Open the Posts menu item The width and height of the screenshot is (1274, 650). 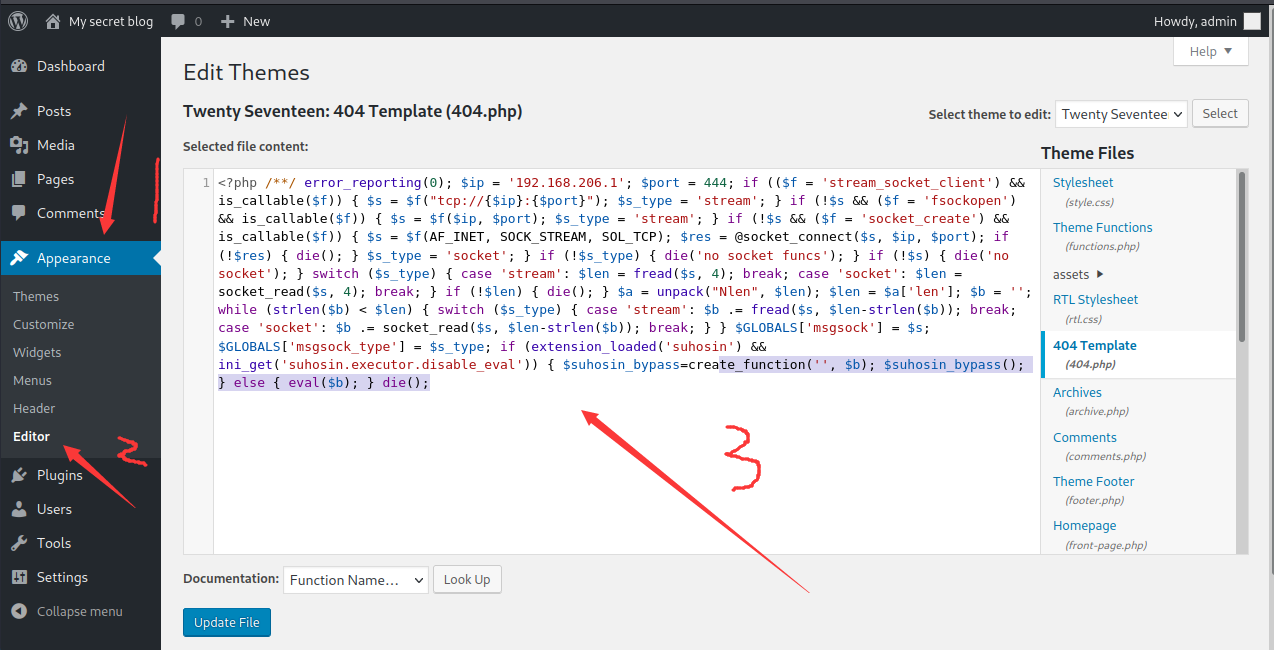pyautogui.click(x=80, y=111)
